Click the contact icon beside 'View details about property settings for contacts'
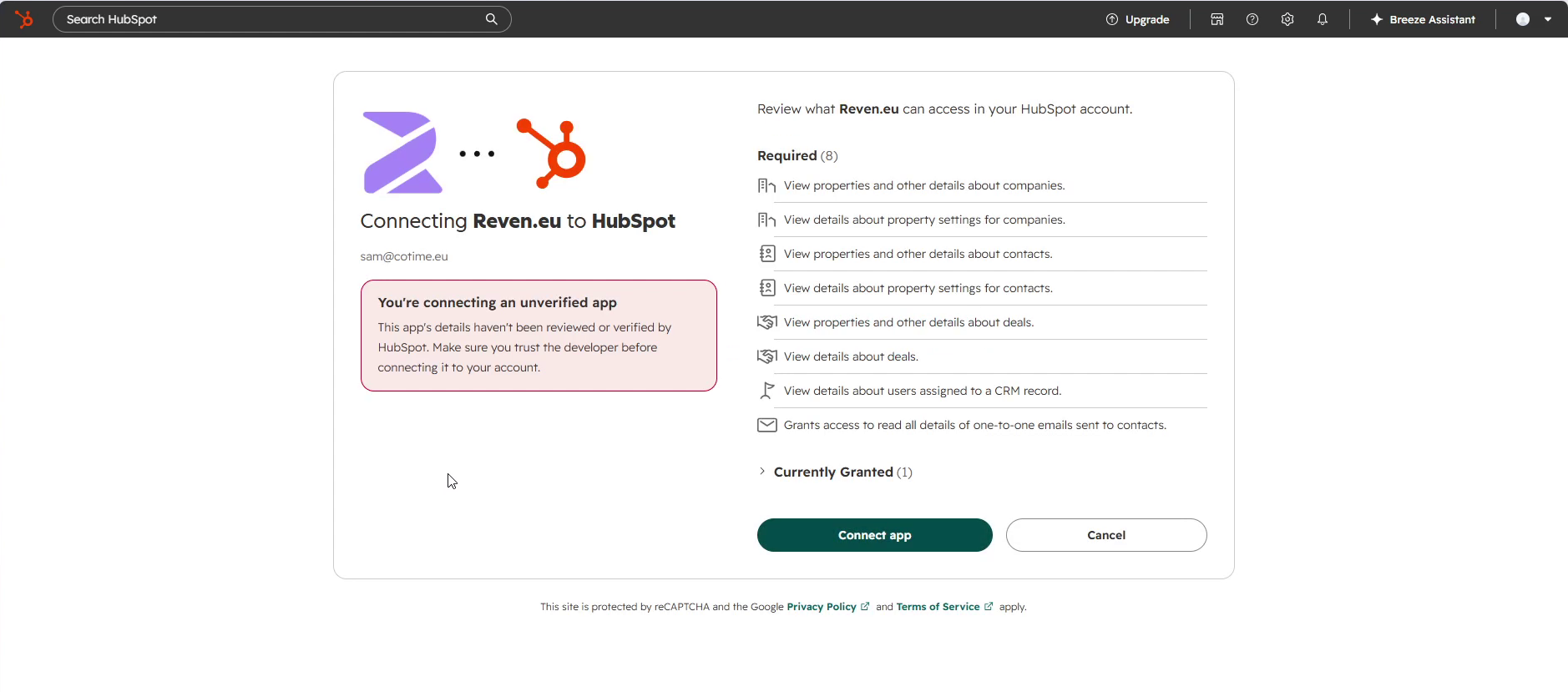Image resolution: width=1568 pixels, height=692 pixels. click(766, 288)
